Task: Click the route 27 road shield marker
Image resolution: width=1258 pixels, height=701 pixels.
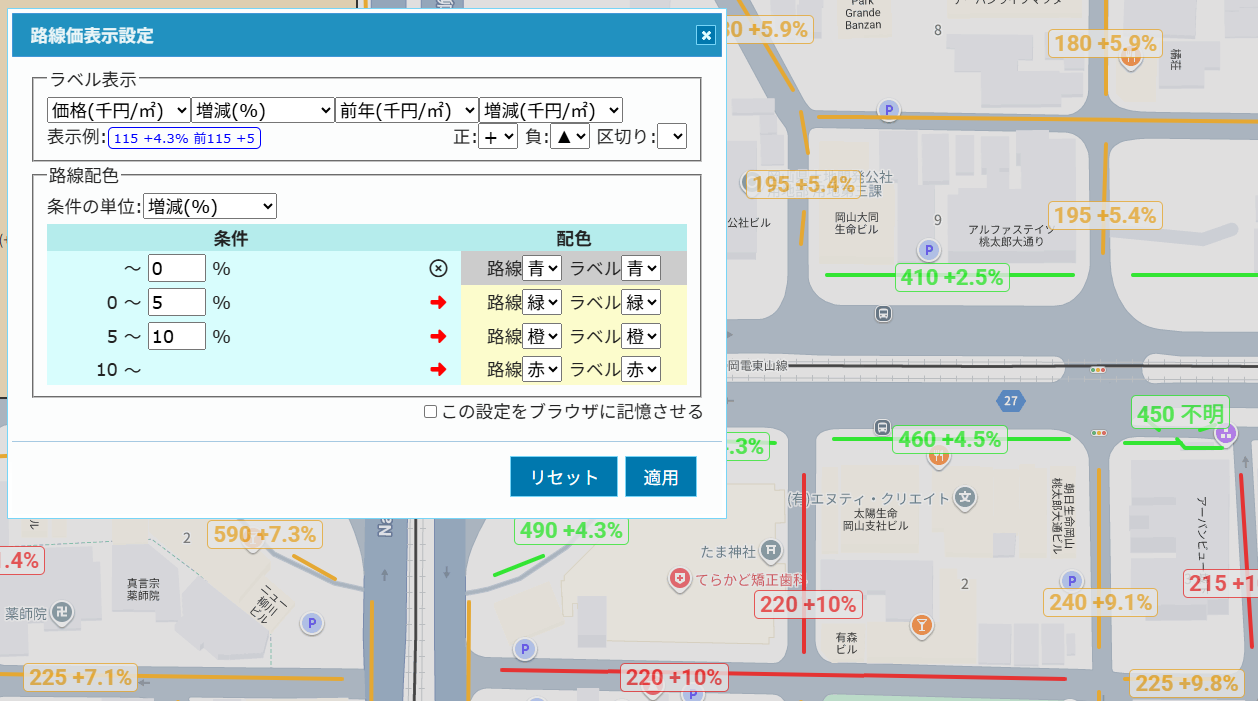Action: [1011, 402]
